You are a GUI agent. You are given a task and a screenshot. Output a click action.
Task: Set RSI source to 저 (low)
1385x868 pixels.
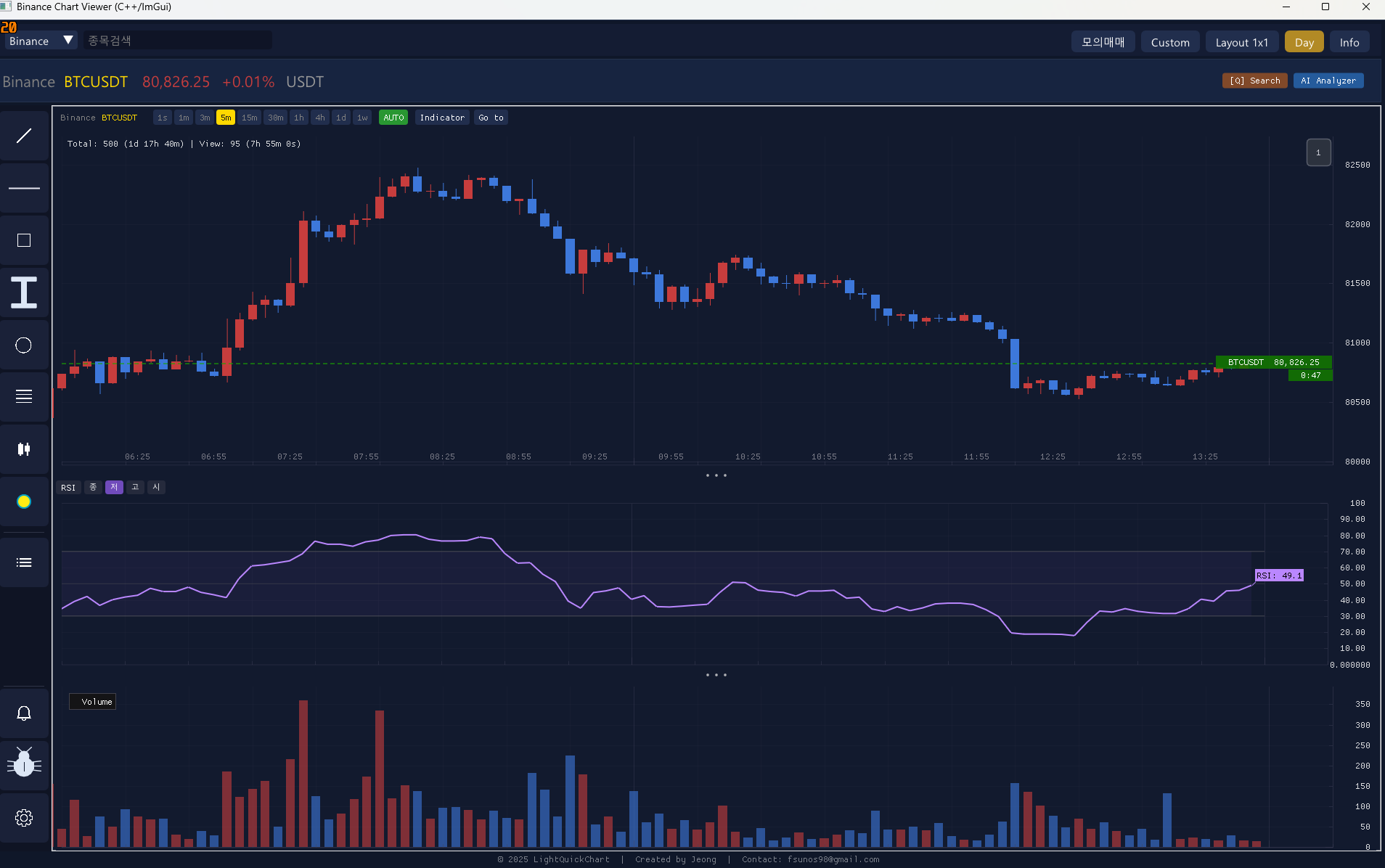(114, 487)
